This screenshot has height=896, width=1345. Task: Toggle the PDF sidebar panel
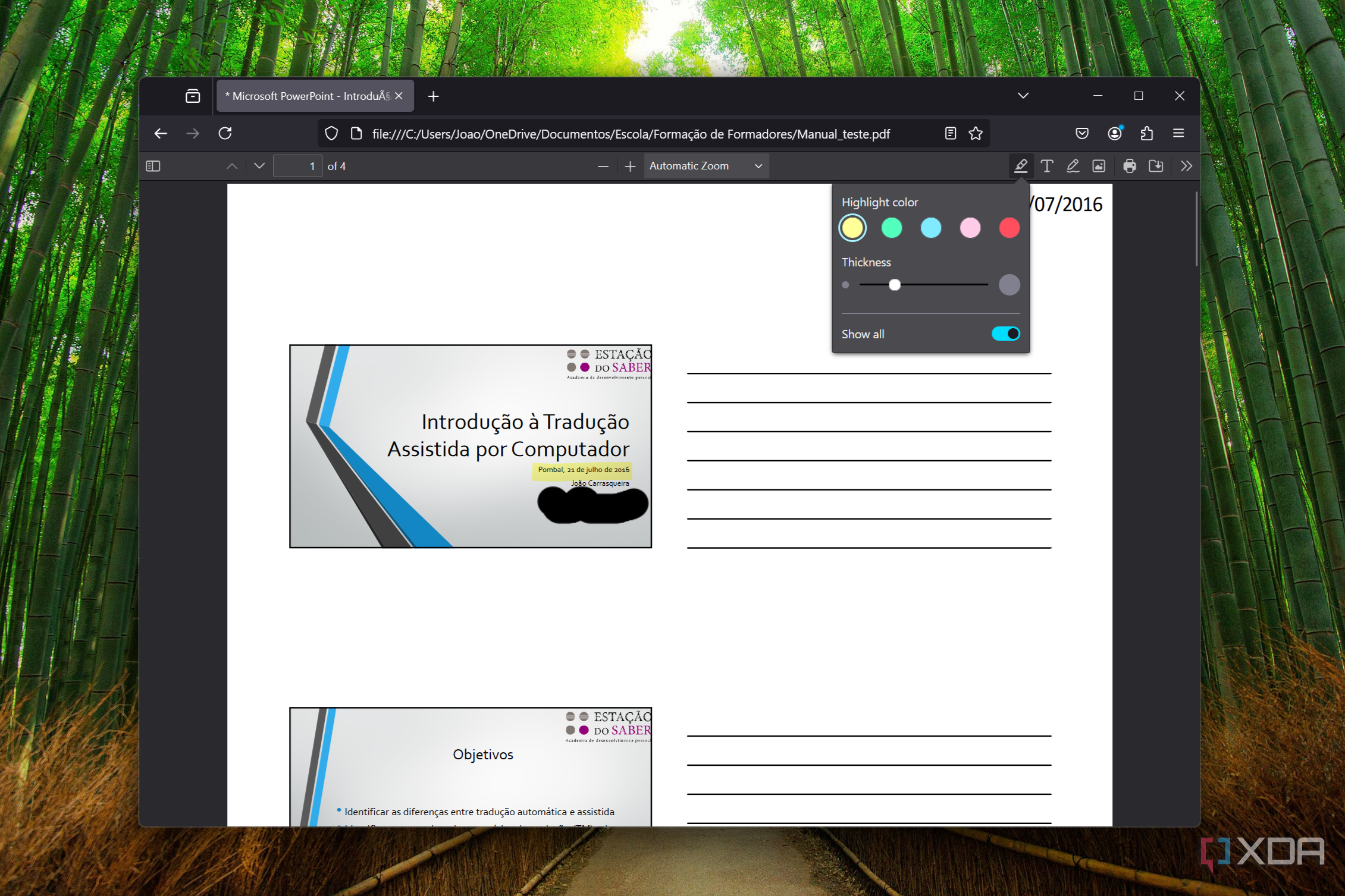point(153,166)
